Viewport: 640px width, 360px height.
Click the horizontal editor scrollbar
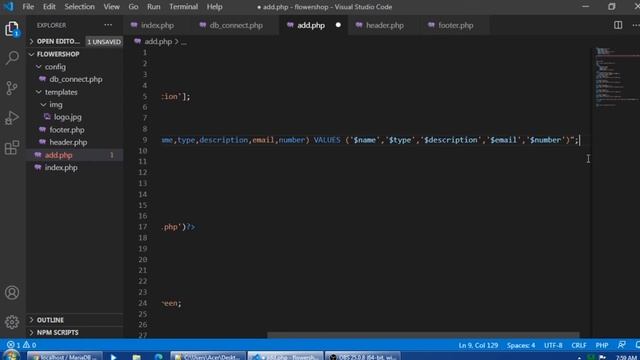pos(423,335)
